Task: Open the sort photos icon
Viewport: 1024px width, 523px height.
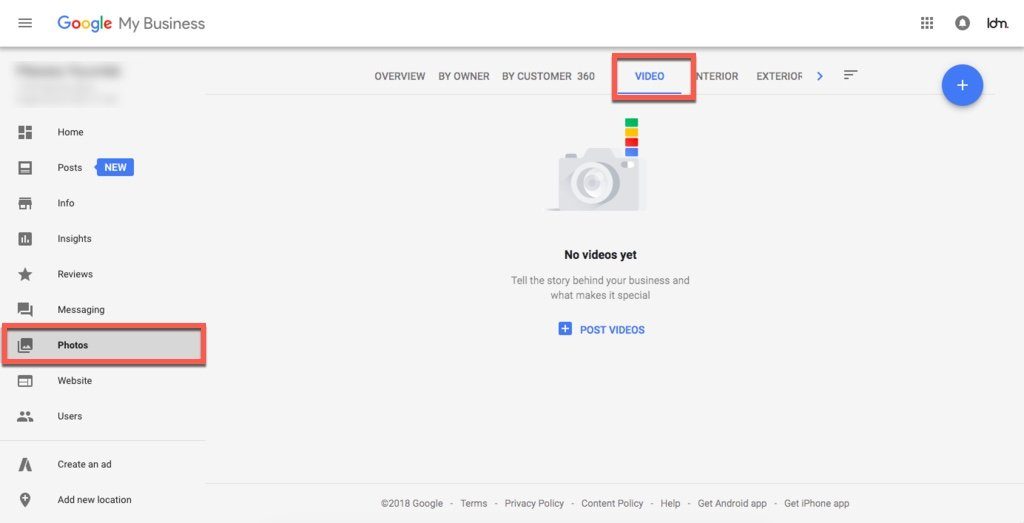Action: tap(850, 75)
